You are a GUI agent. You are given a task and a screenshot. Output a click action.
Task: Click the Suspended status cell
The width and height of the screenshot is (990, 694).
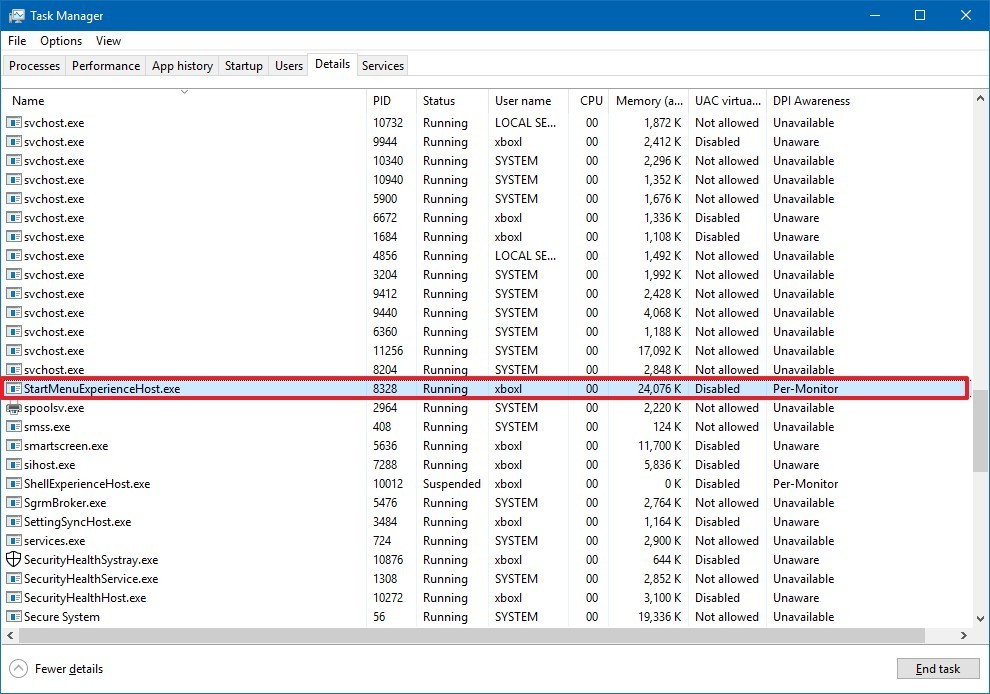[x=451, y=484]
